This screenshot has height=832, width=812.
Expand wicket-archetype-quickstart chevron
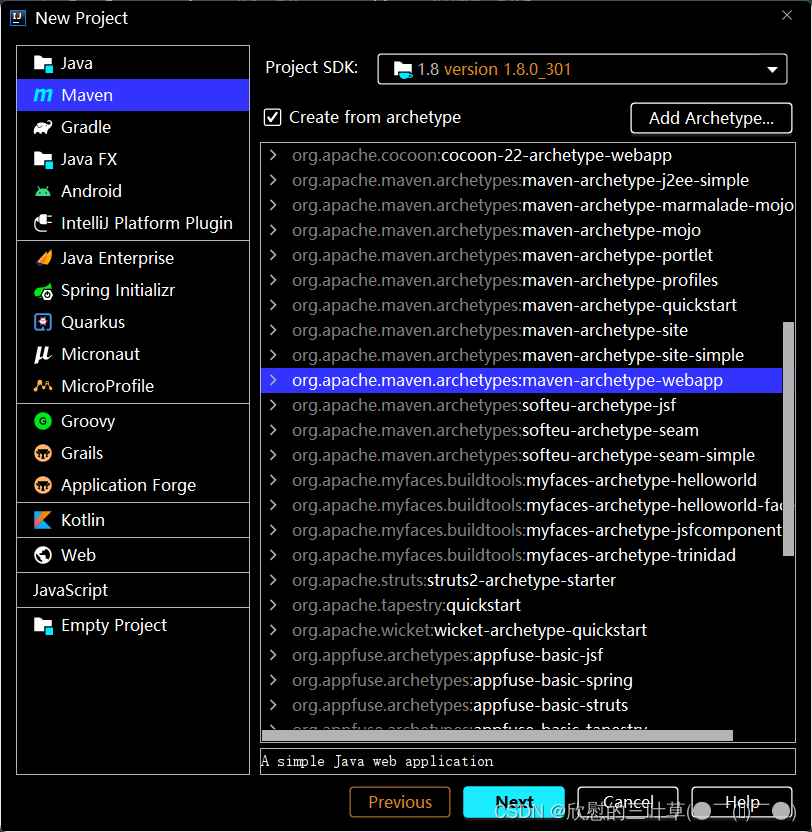pos(273,630)
